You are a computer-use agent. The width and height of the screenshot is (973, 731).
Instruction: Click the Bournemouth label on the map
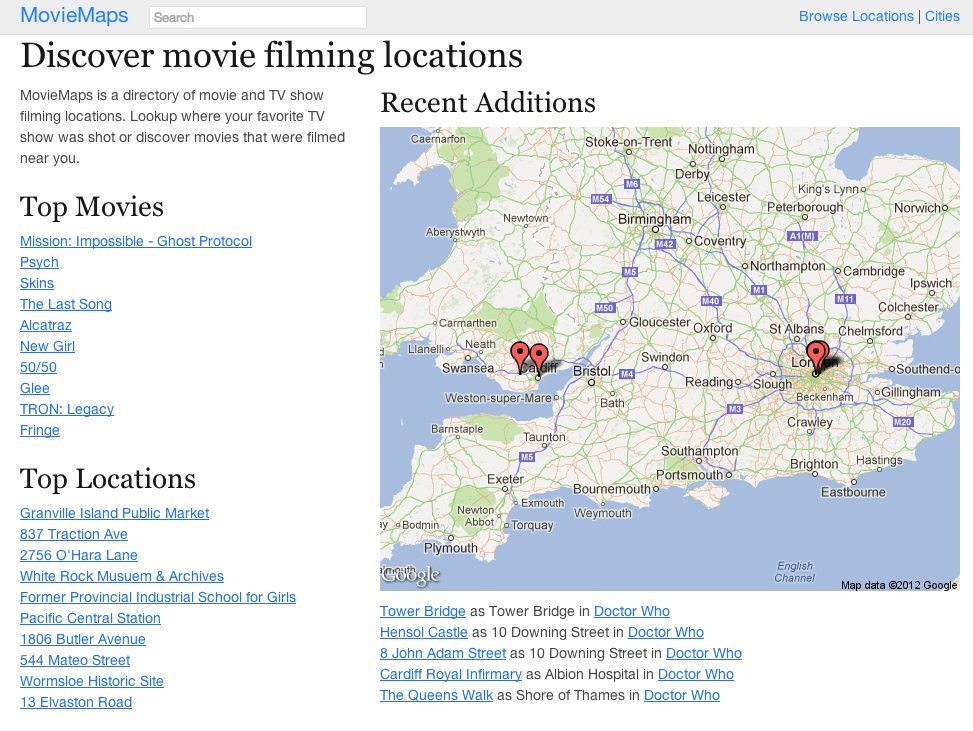pos(612,489)
